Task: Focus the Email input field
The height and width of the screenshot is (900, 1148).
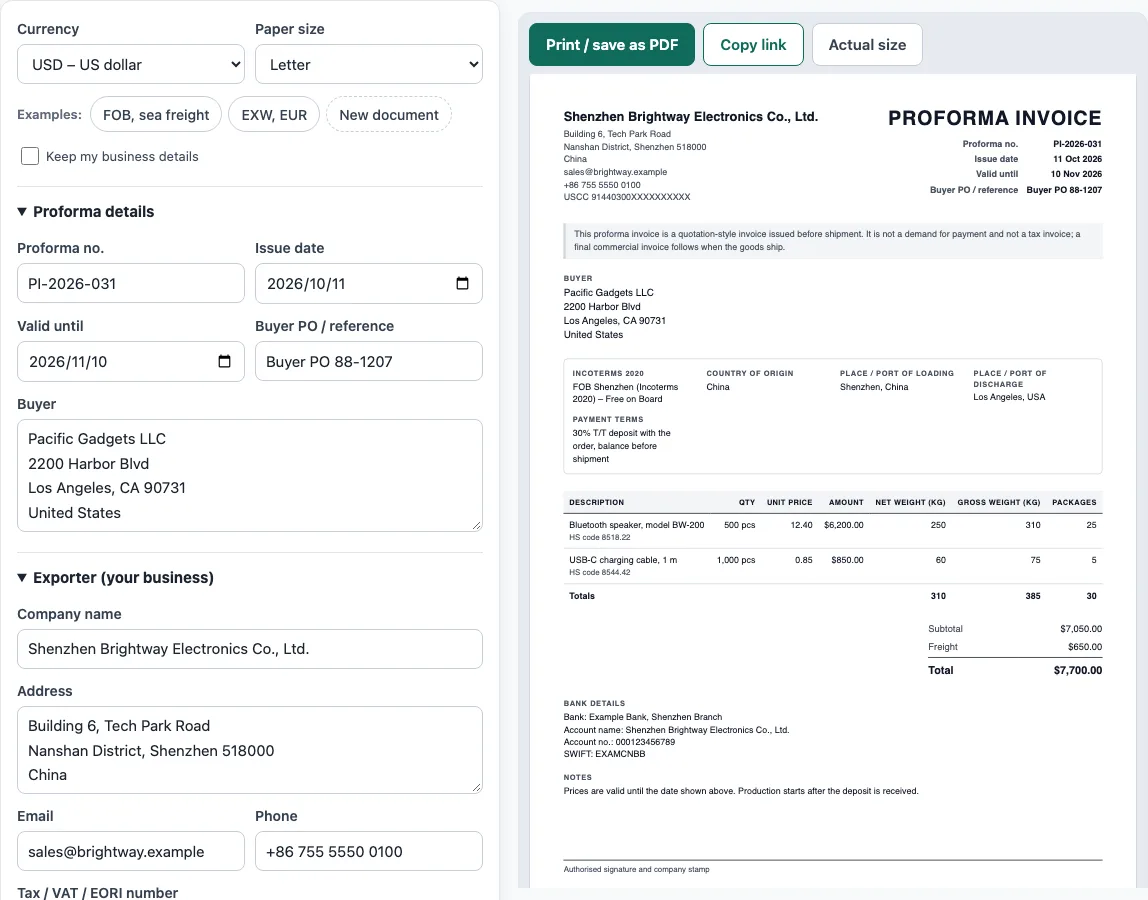Action: (x=131, y=851)
